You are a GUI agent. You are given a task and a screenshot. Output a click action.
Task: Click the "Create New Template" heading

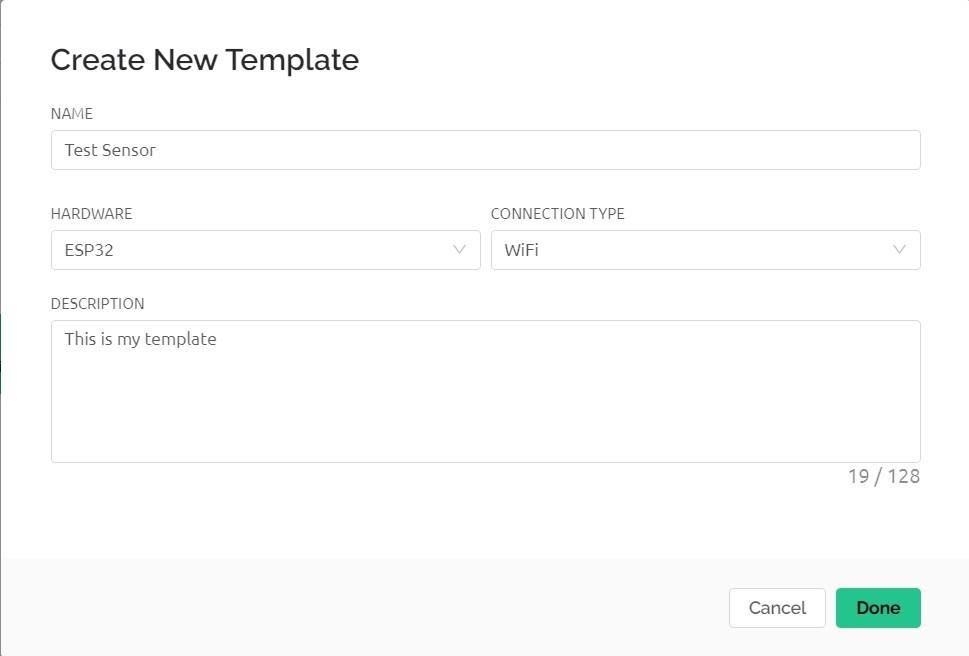(204, 60)
